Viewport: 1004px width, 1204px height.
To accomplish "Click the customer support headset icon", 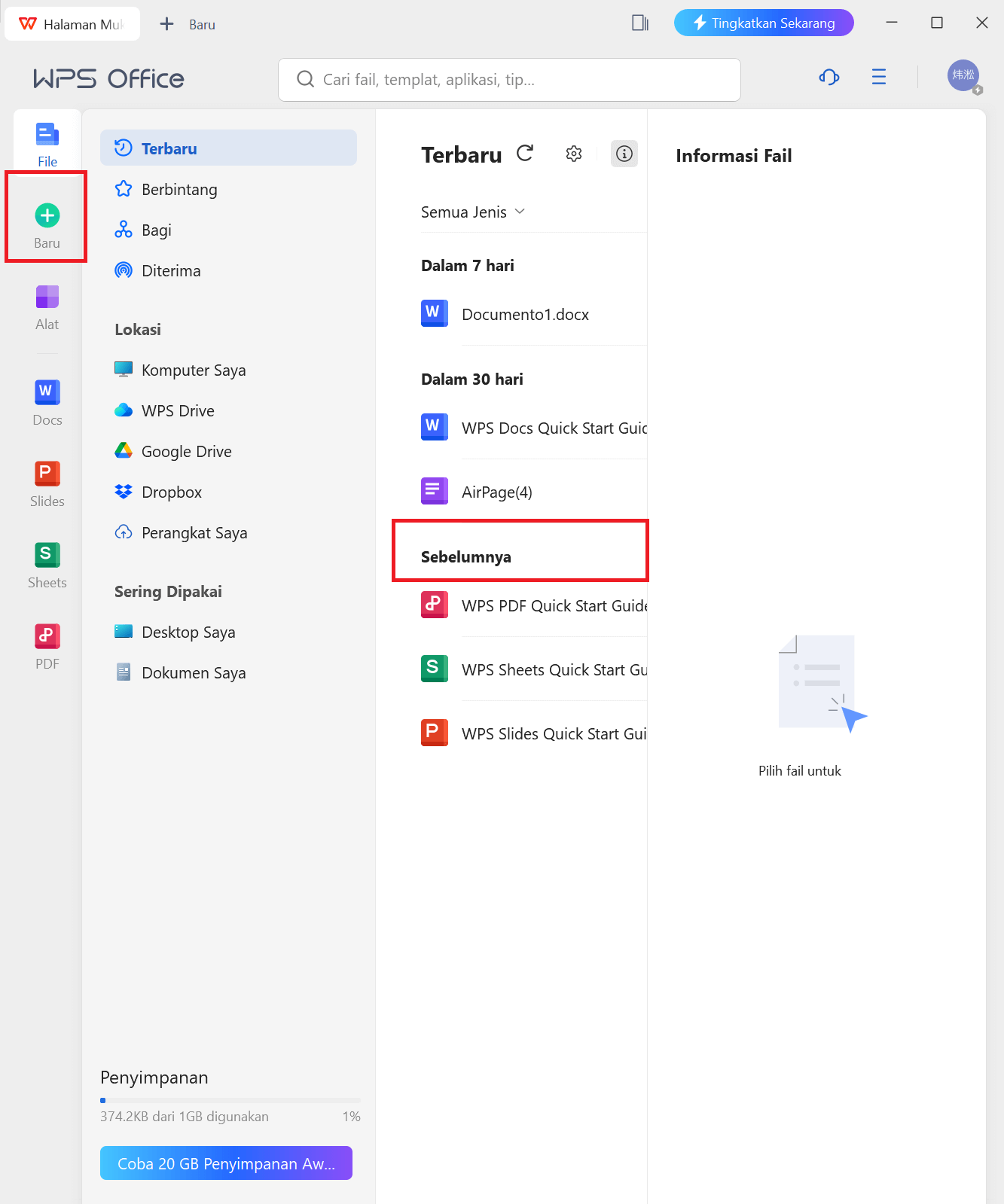I will (x=829, y=77).
